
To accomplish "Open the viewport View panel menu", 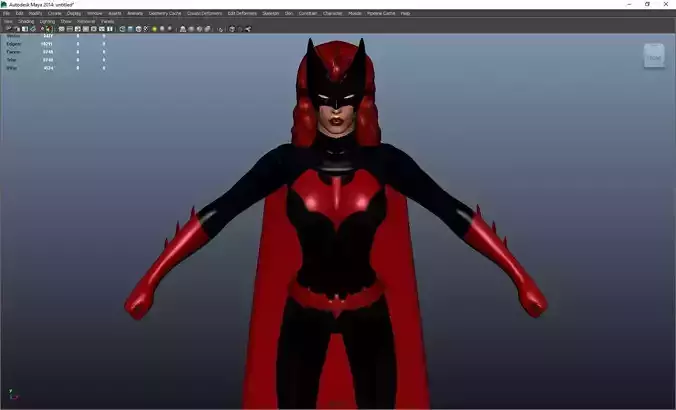I will [x=8, y=21].
